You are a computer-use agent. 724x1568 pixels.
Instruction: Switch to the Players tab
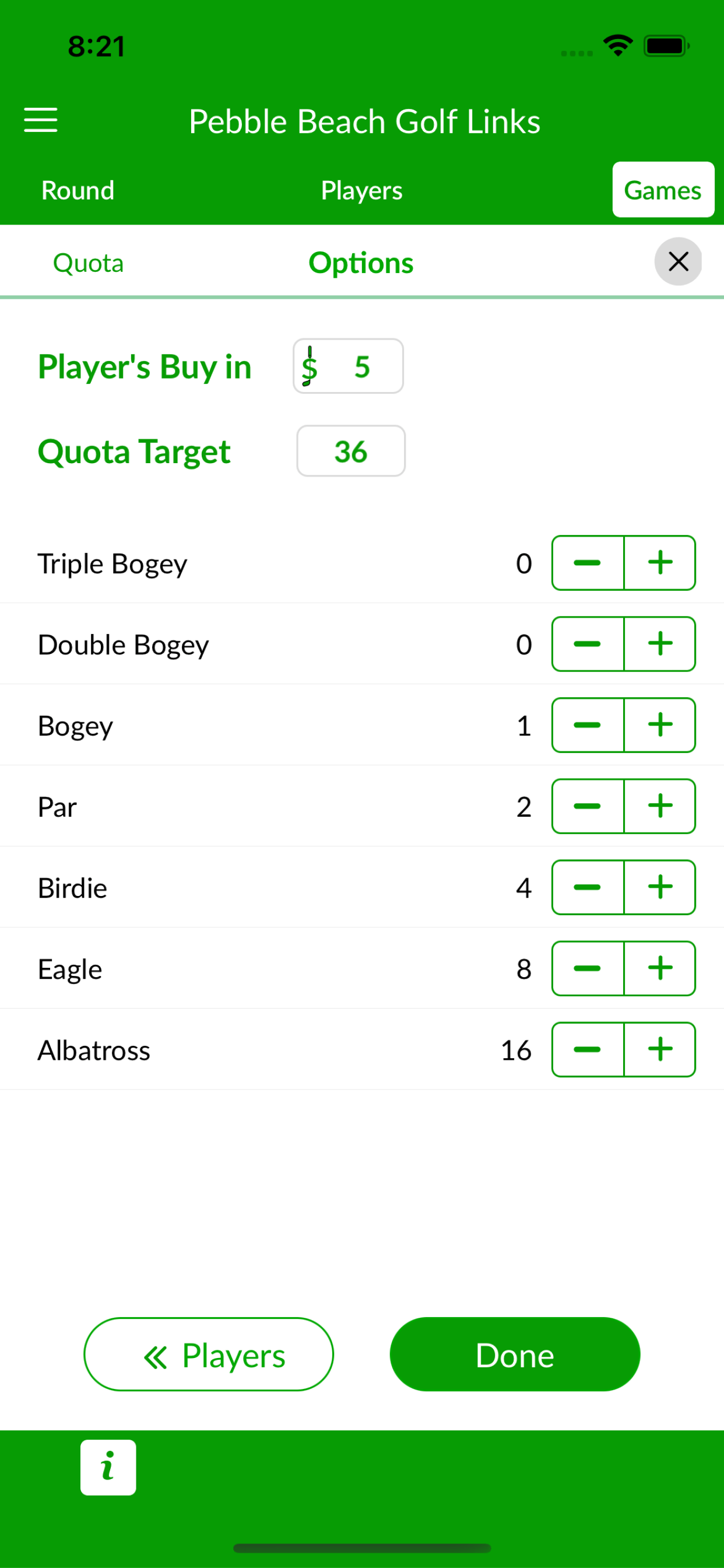coord(361,191)
